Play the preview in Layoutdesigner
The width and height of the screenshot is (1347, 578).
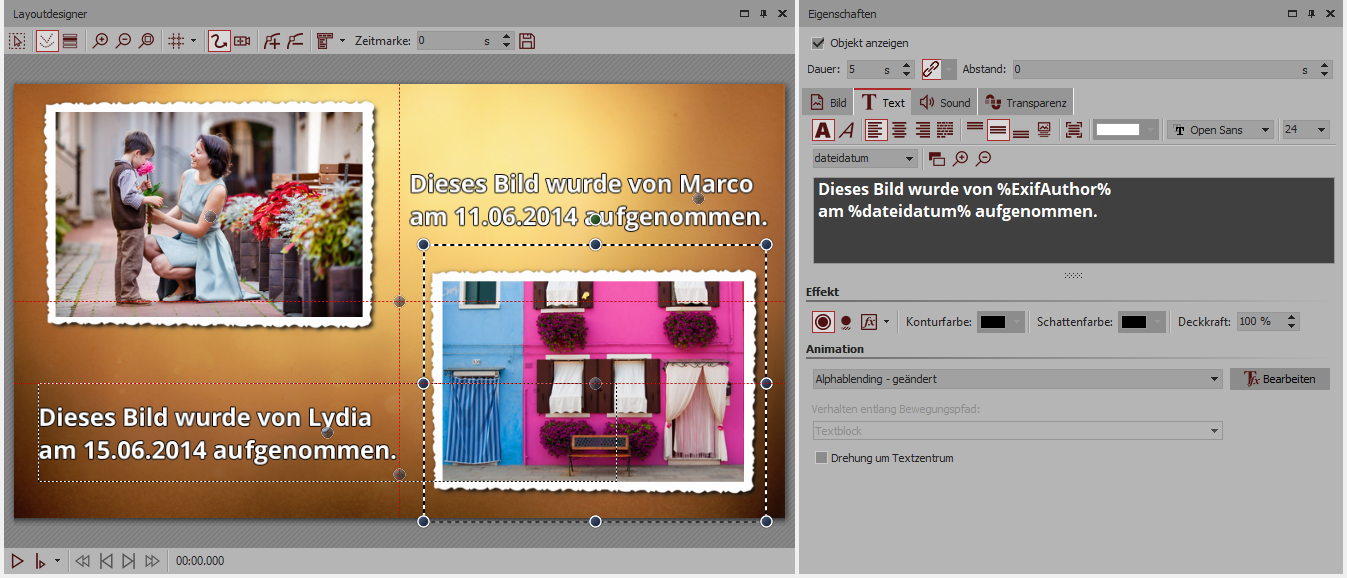[x=17, y=561]
